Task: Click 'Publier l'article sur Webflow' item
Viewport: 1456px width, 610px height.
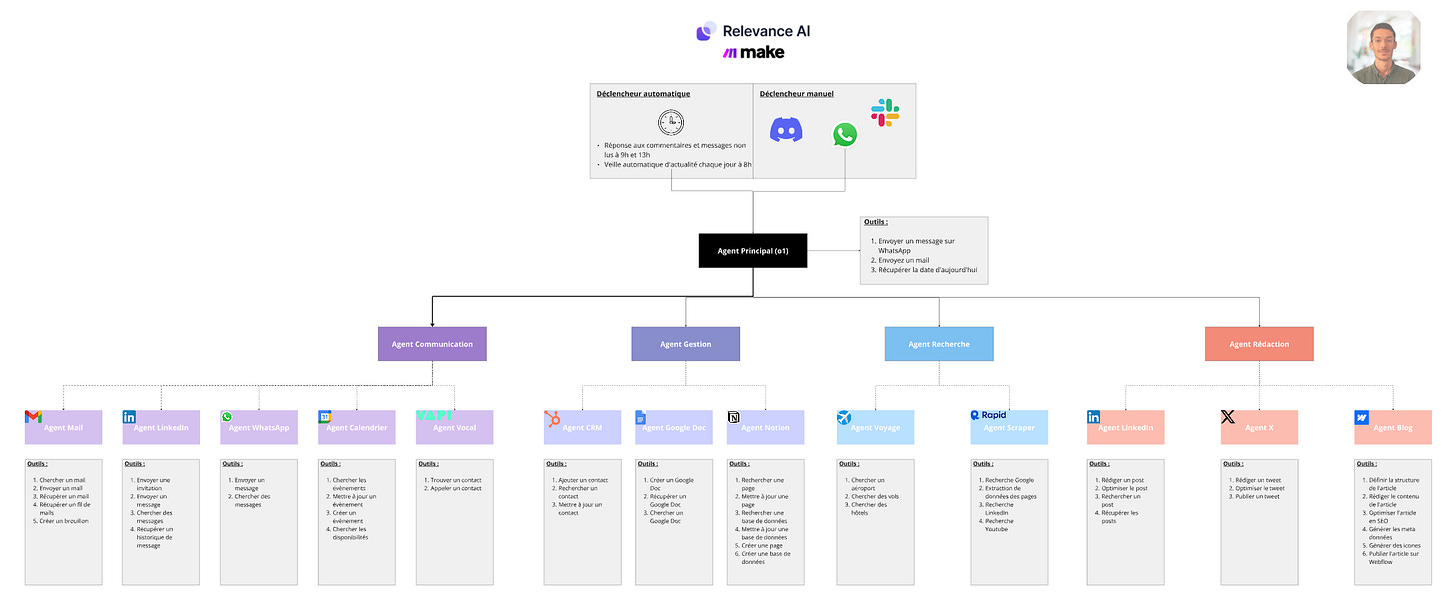Action: pyautogui.click(x=1394, y=558)
